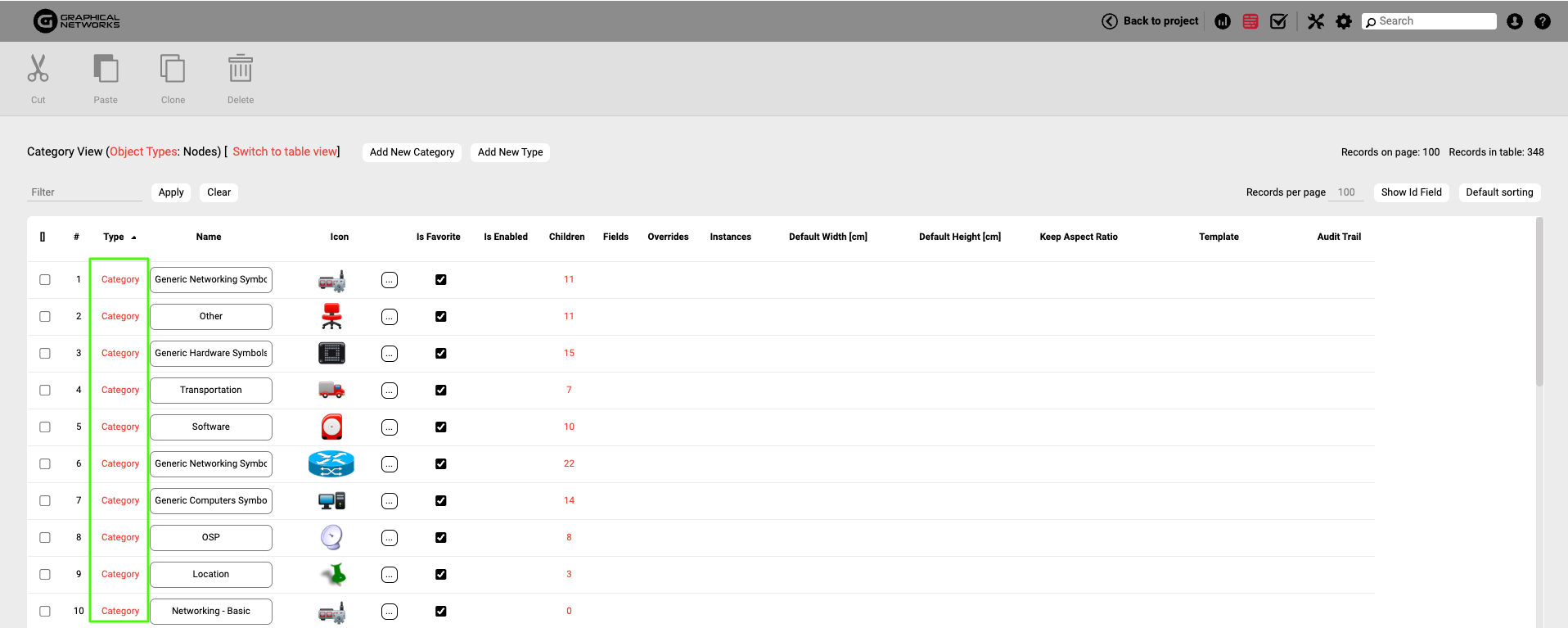Open icon picker ellipsis for Other row
The height and width of the screenshot is (628, 1568).
pos(390,317)
